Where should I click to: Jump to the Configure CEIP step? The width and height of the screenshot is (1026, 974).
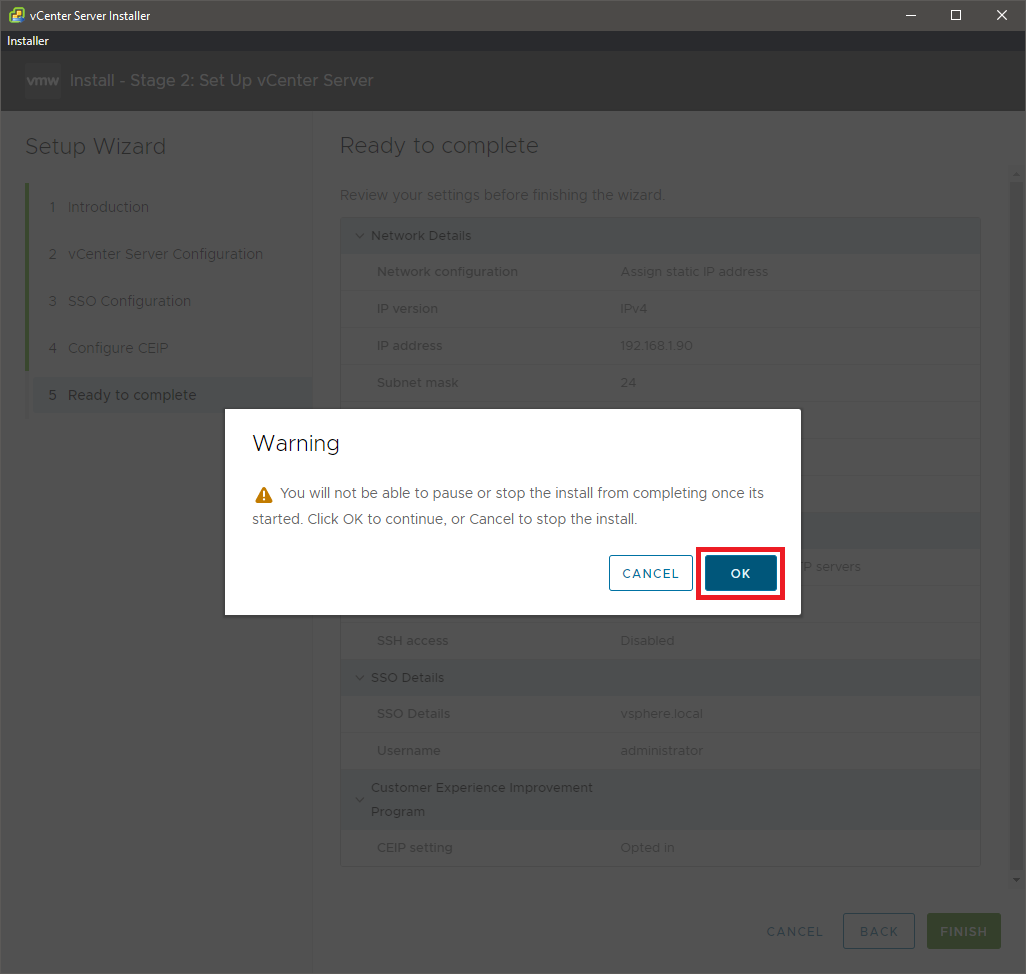coord(118,348)
